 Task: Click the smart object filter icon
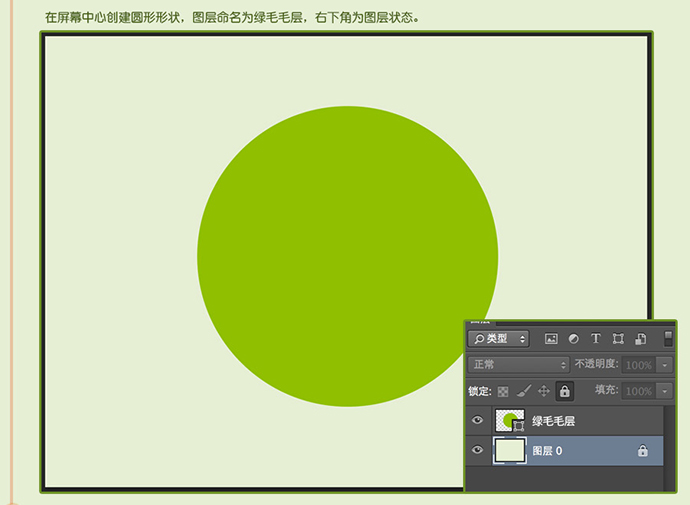click(640, 339)
